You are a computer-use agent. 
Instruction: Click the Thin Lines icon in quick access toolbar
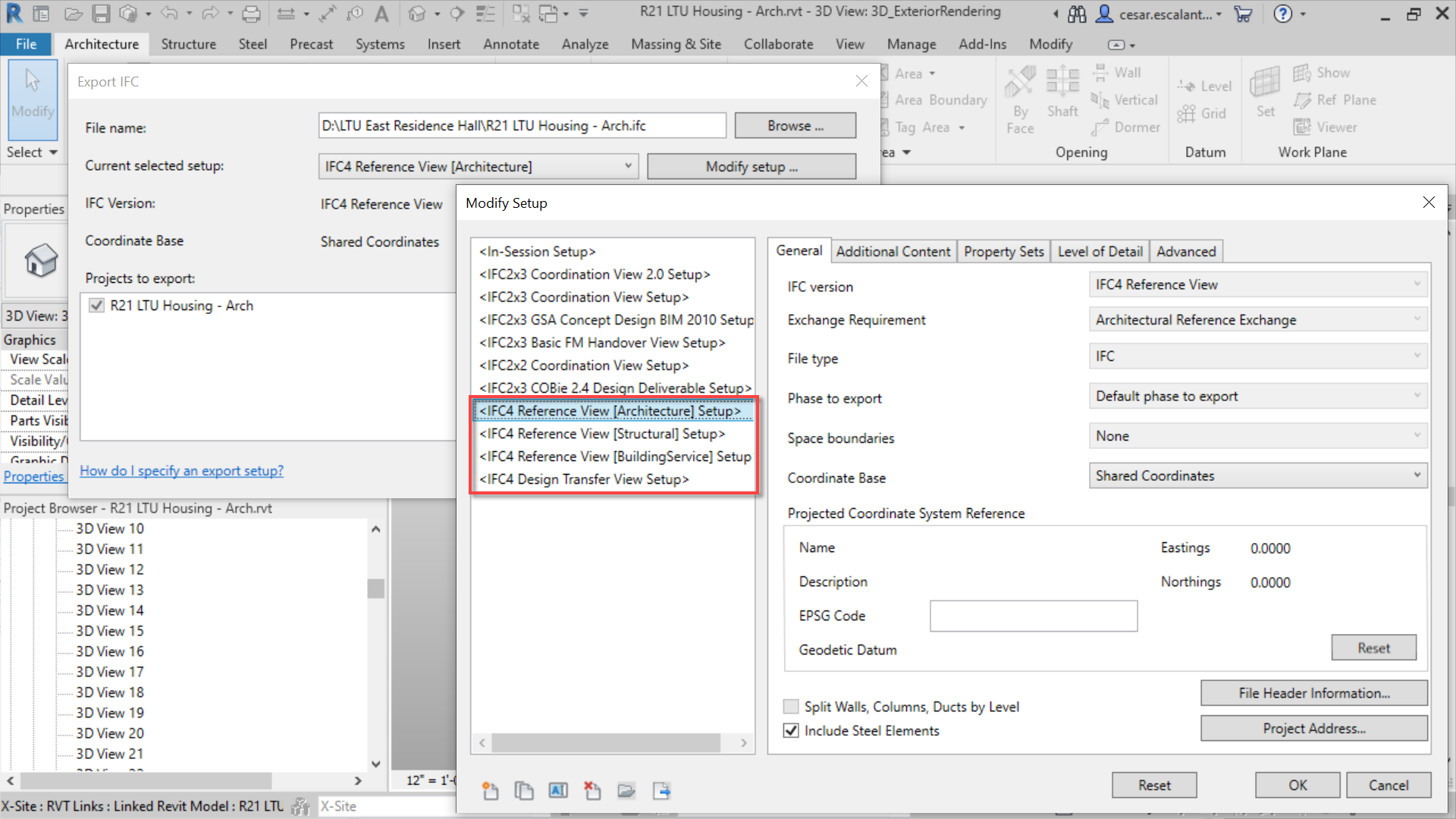485,14
